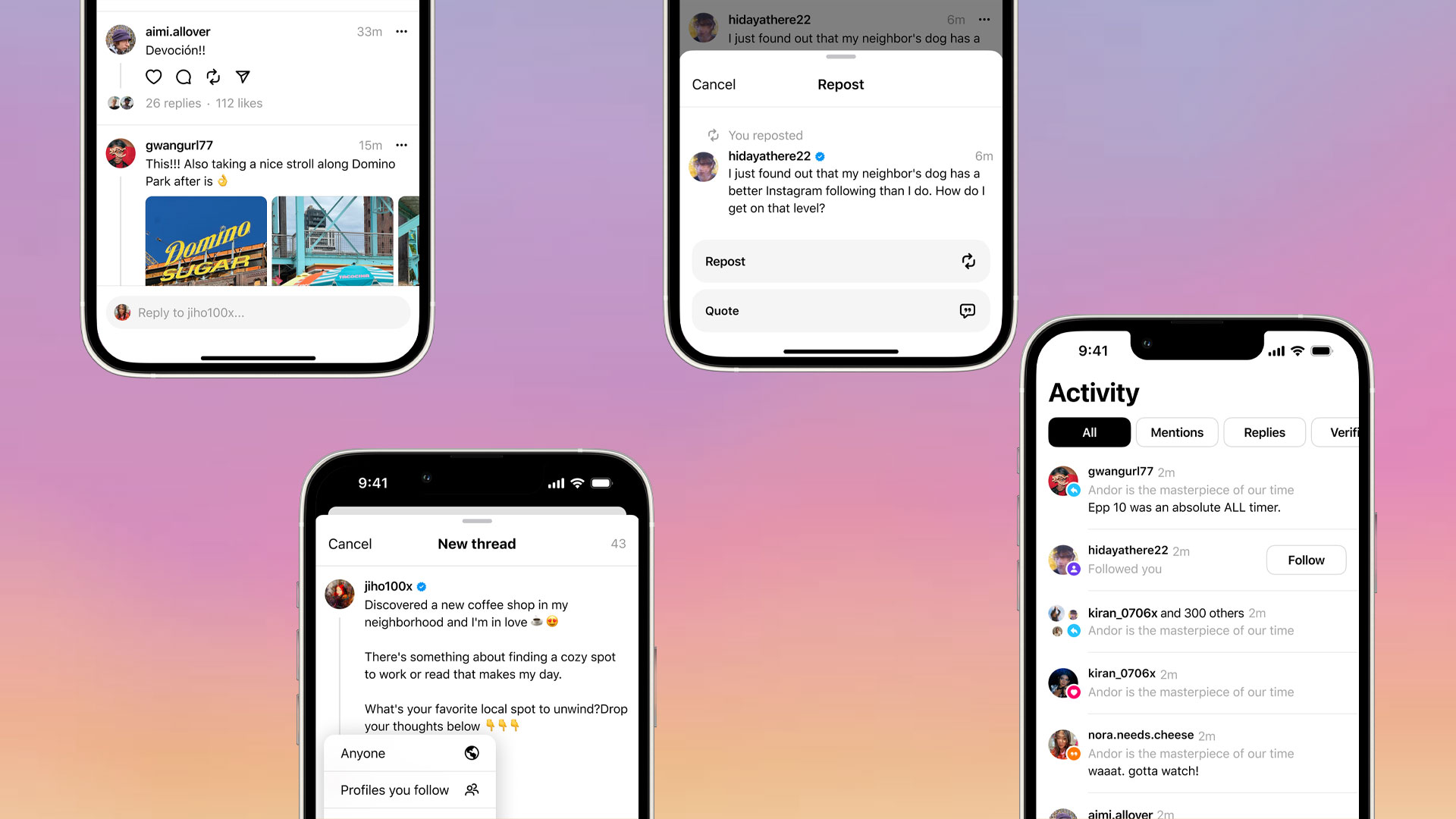The width and height of the screenshot is (1456, 819).
Task: Tap the globe icon for Anyone audience
Action: 472,752
